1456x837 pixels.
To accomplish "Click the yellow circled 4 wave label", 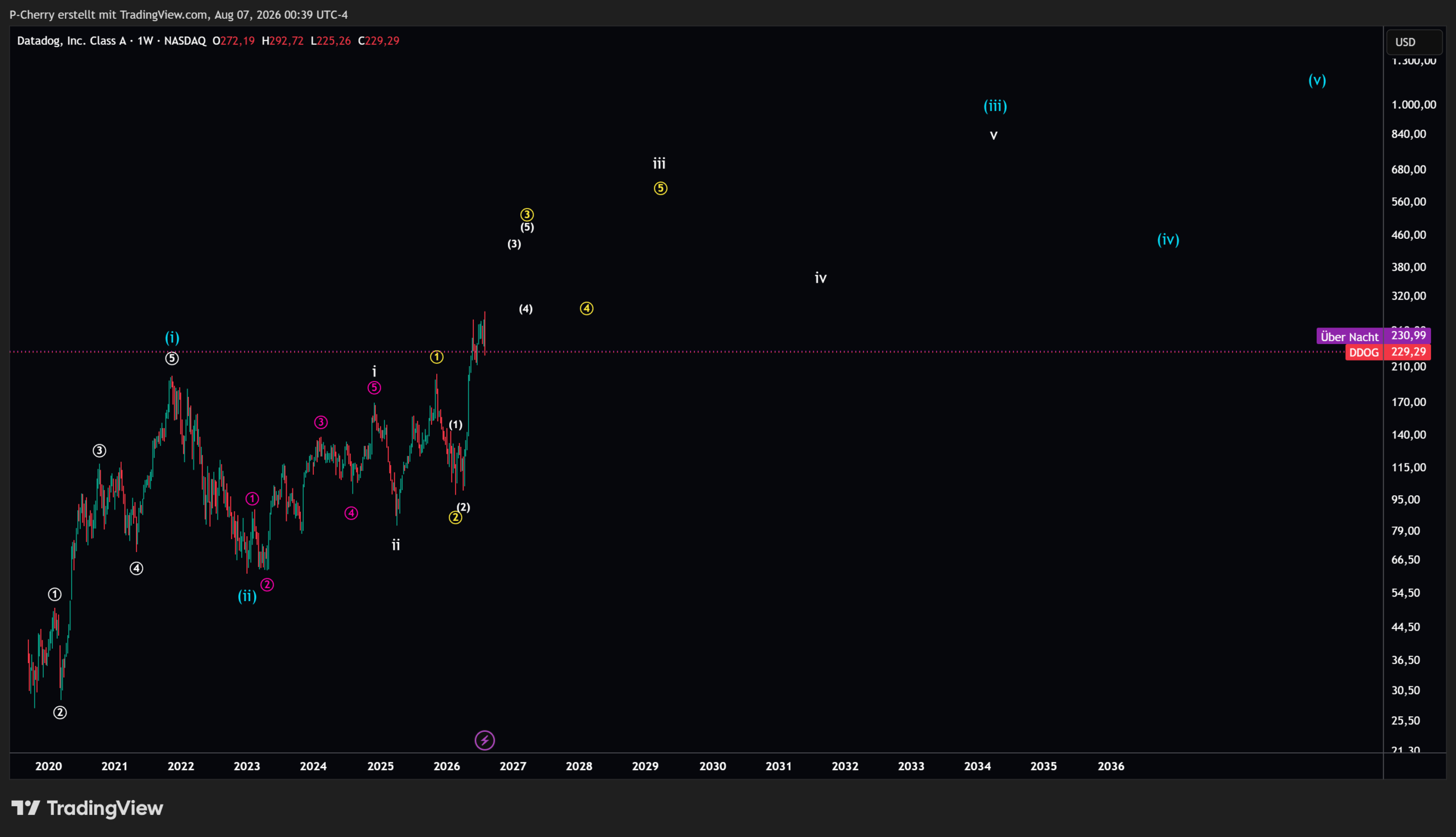I will tap(586, 309).
